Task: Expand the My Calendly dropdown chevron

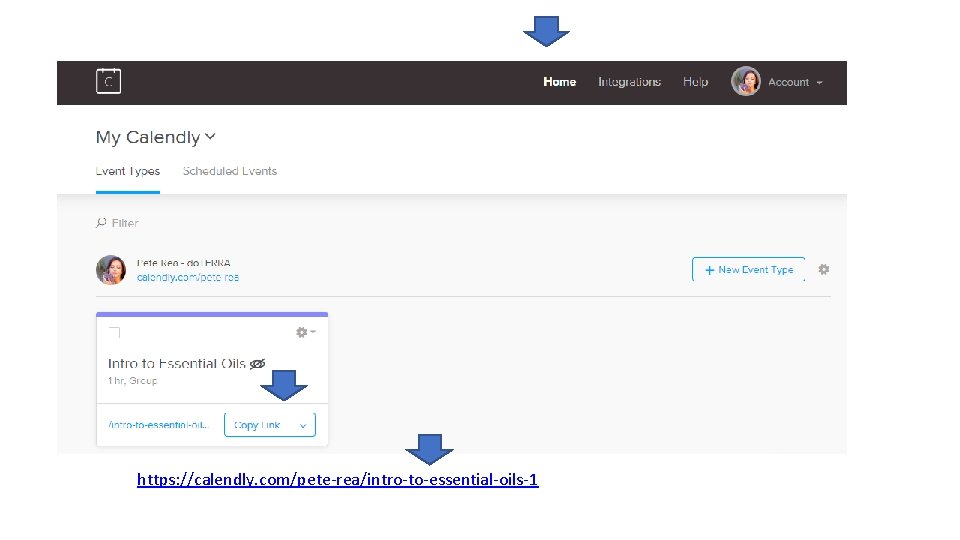Action: click(210, 137)
